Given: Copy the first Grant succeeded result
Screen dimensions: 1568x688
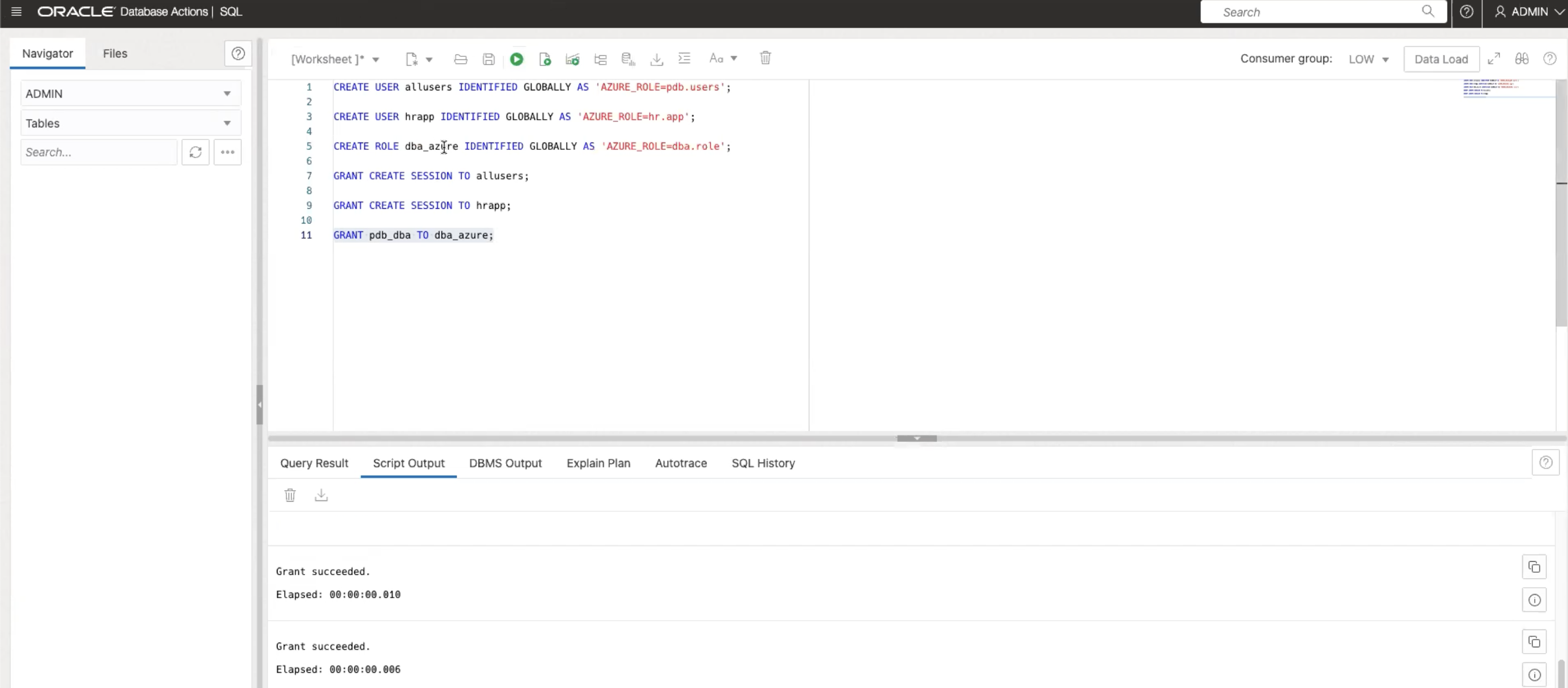Looking at the screenshot, I should [1534, 567].
